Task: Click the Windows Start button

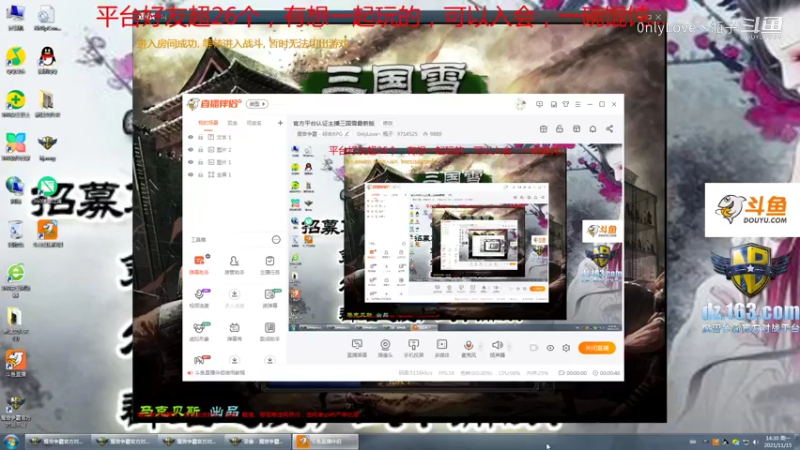Action: tap(10, 442)
